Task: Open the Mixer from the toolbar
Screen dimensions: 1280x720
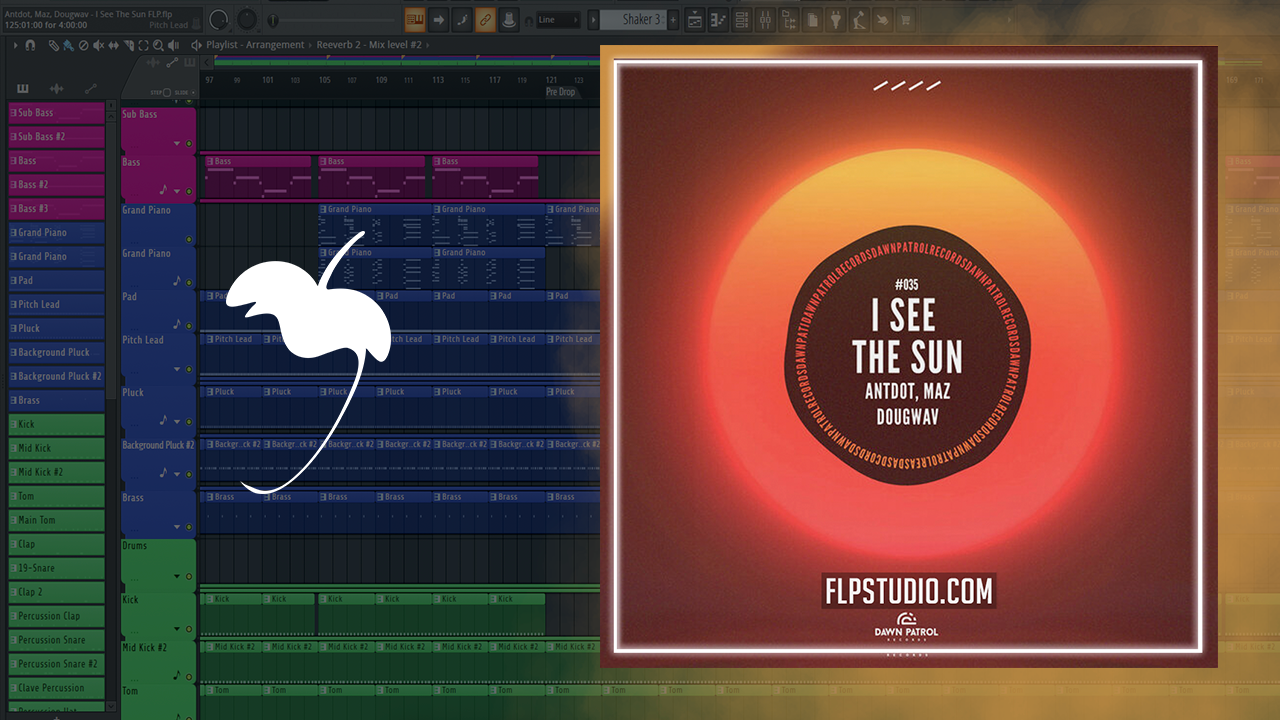Action: coord(765,19)
